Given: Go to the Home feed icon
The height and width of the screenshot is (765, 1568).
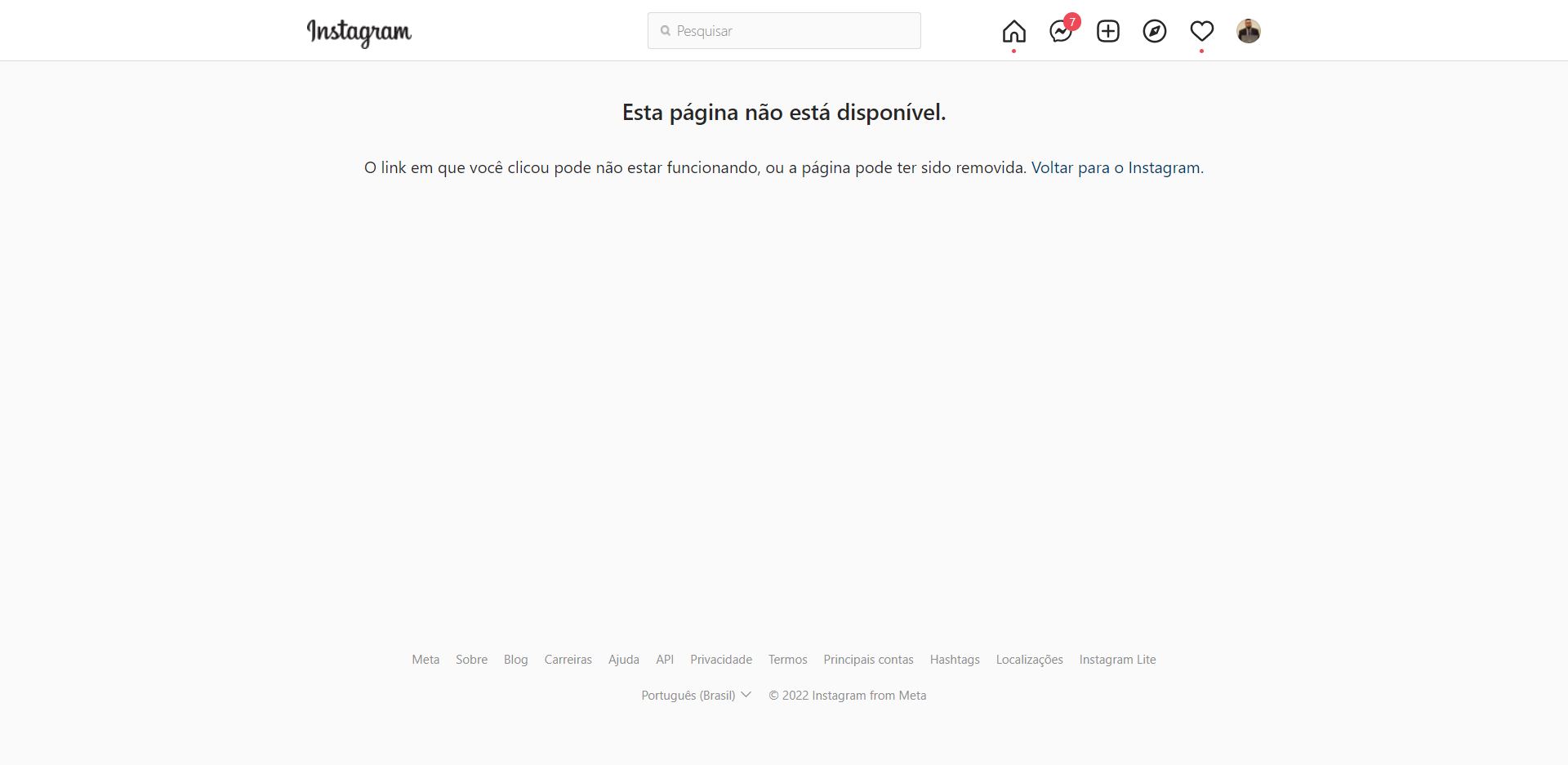Looking at the screenshot, I should click(1013, 31).
